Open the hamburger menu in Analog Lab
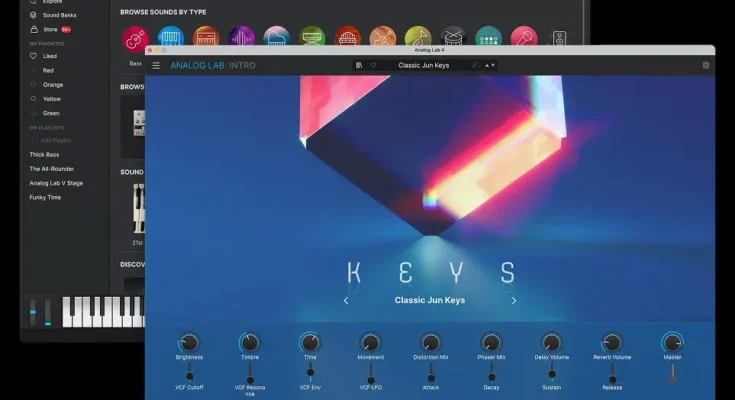This screenshot has width=735, height=400. [x=156, y=66]
